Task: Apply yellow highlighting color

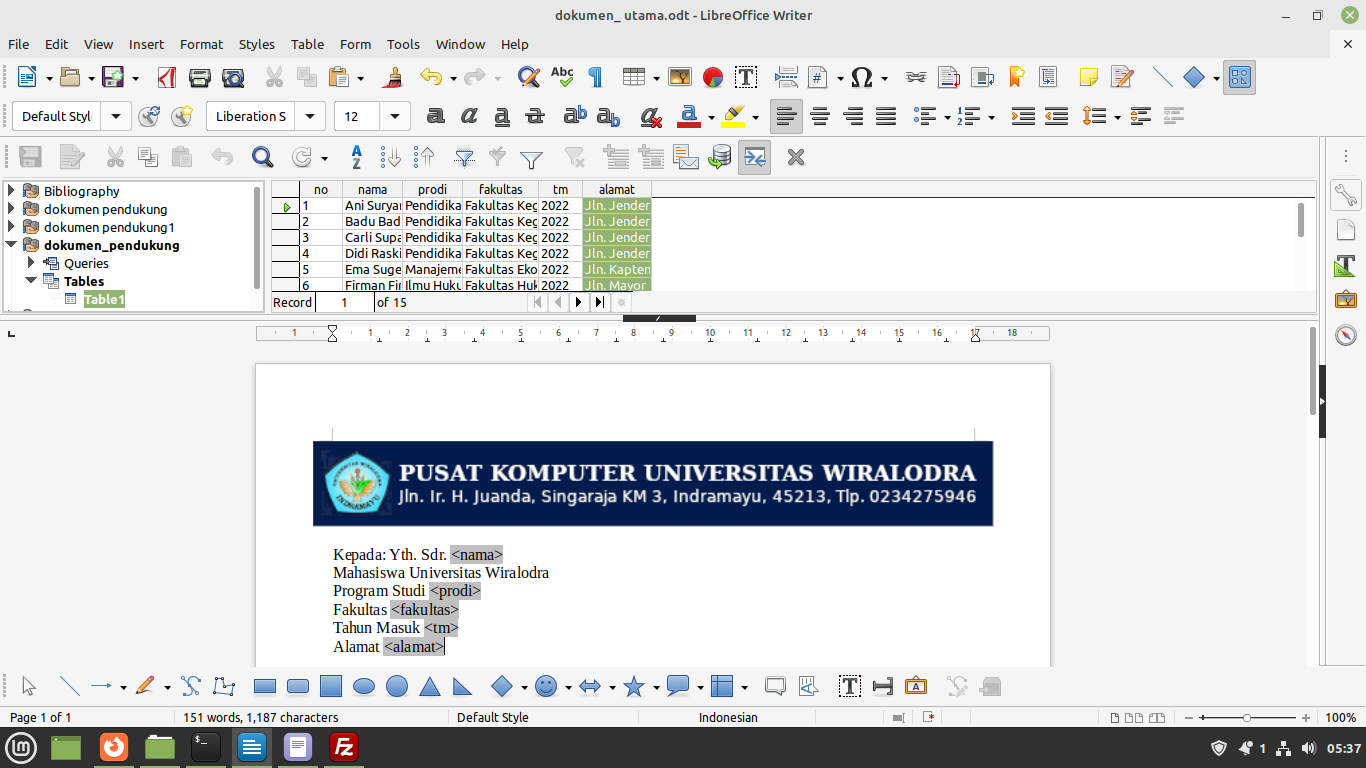Action: pyautogui.click(x=733, y=117)
